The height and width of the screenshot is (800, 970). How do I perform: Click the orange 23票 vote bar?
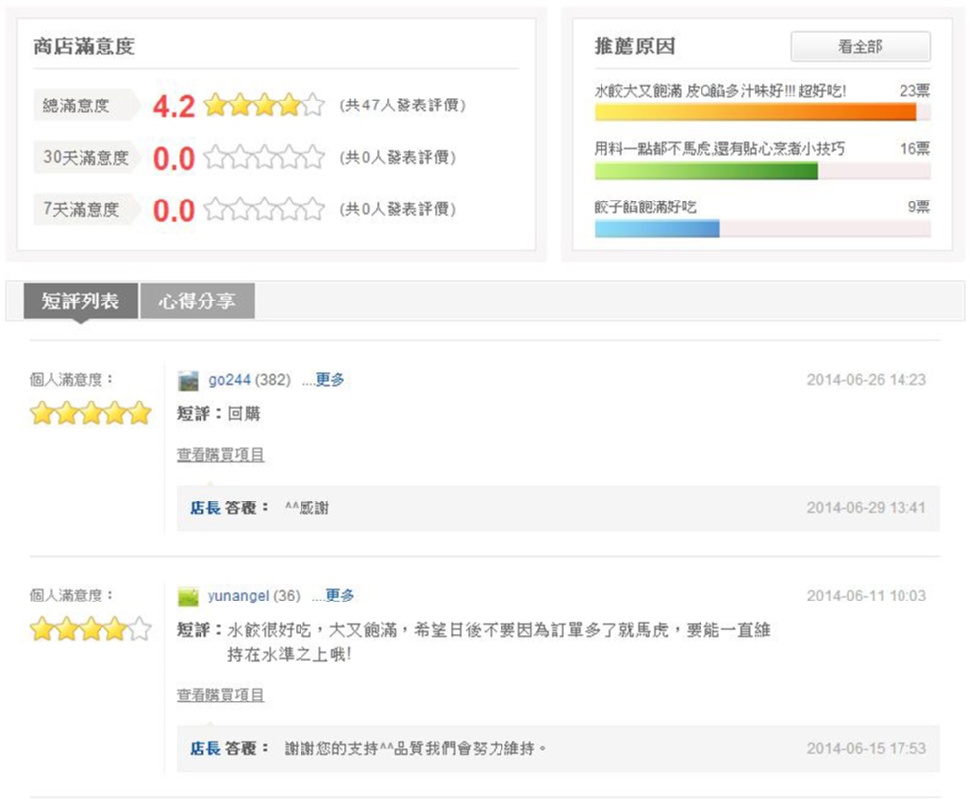[755, 112]
